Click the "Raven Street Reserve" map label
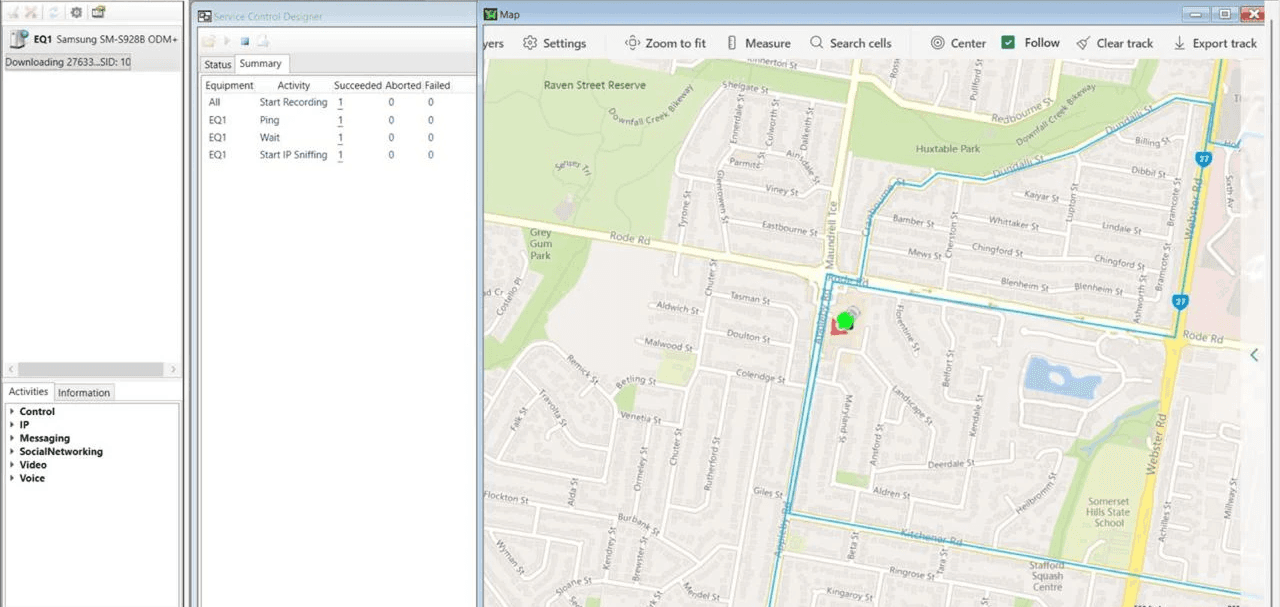The height and width of the screenshot is (607, 1280). pyautogui.click(x=594, y=85)
